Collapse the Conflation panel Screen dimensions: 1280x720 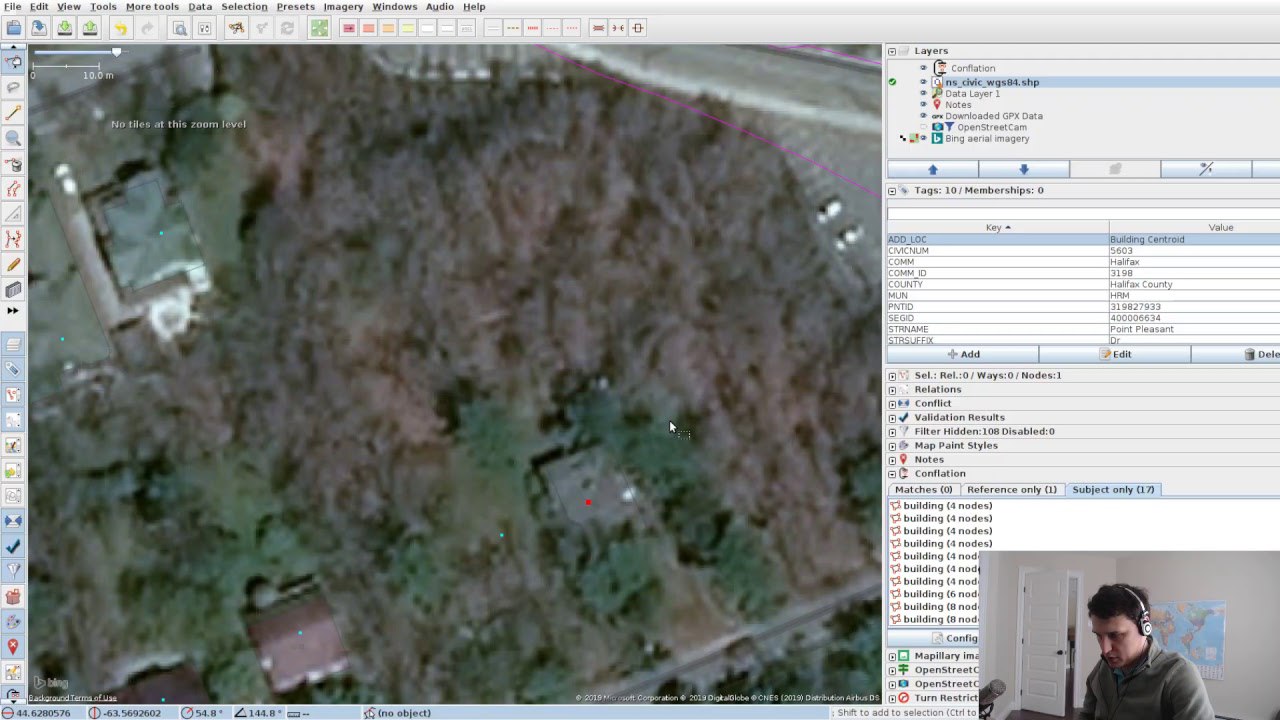click(892, 474)
